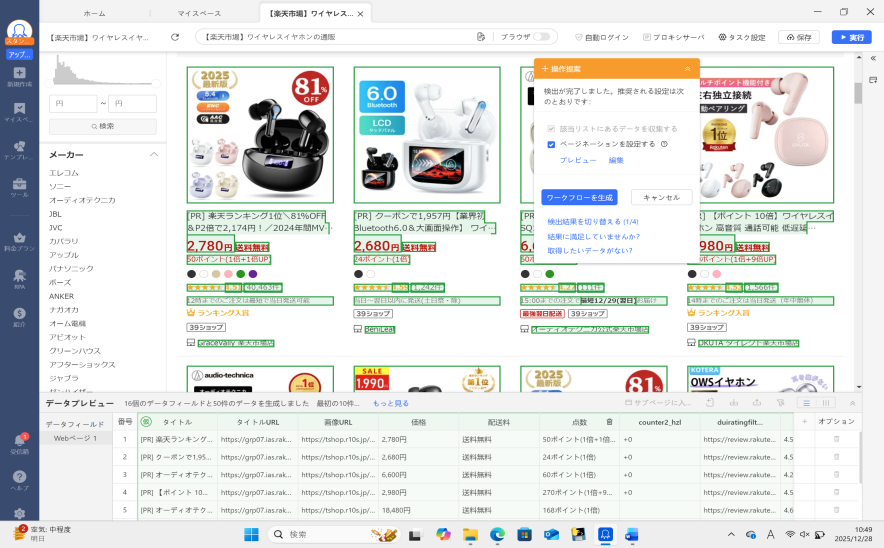
Task: Click the ワークフローを生成 button
Action: tap(579, 197)
